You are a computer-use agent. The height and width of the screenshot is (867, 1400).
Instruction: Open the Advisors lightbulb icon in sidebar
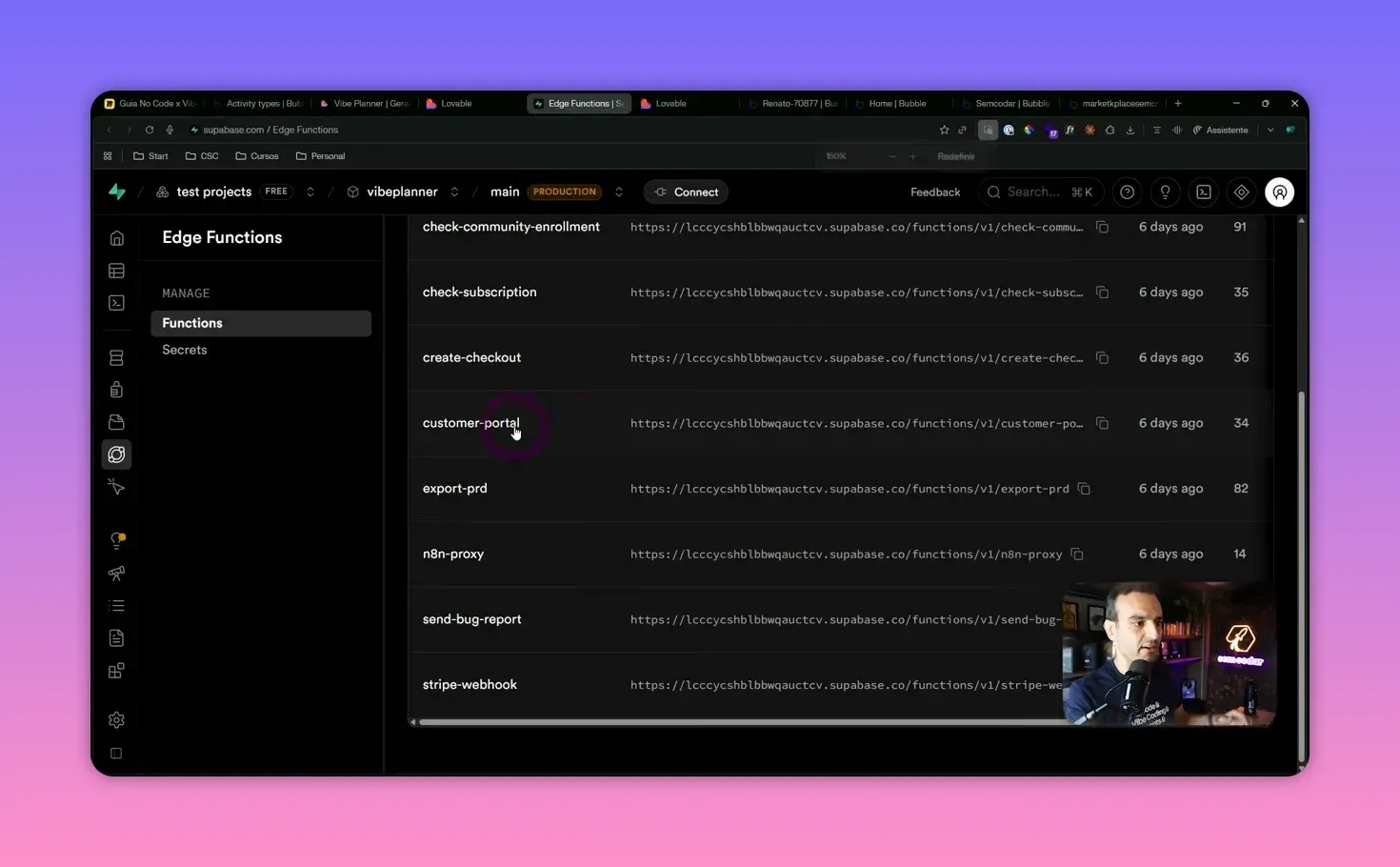coord(116,540)
